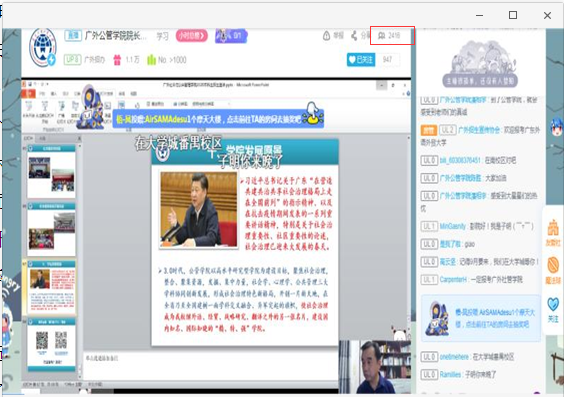
Task: Click the streamer avatar logo
Action: (x=43, y=47)
